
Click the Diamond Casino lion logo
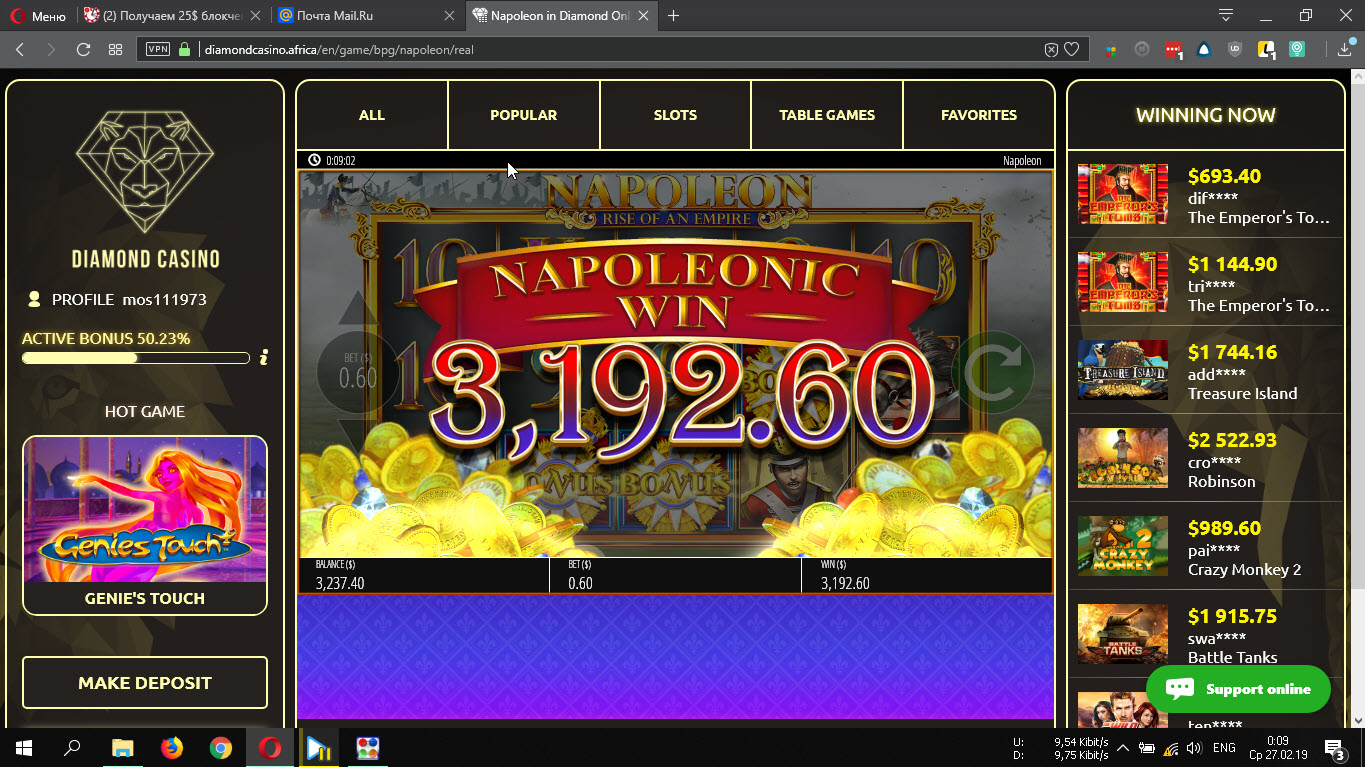145,172
